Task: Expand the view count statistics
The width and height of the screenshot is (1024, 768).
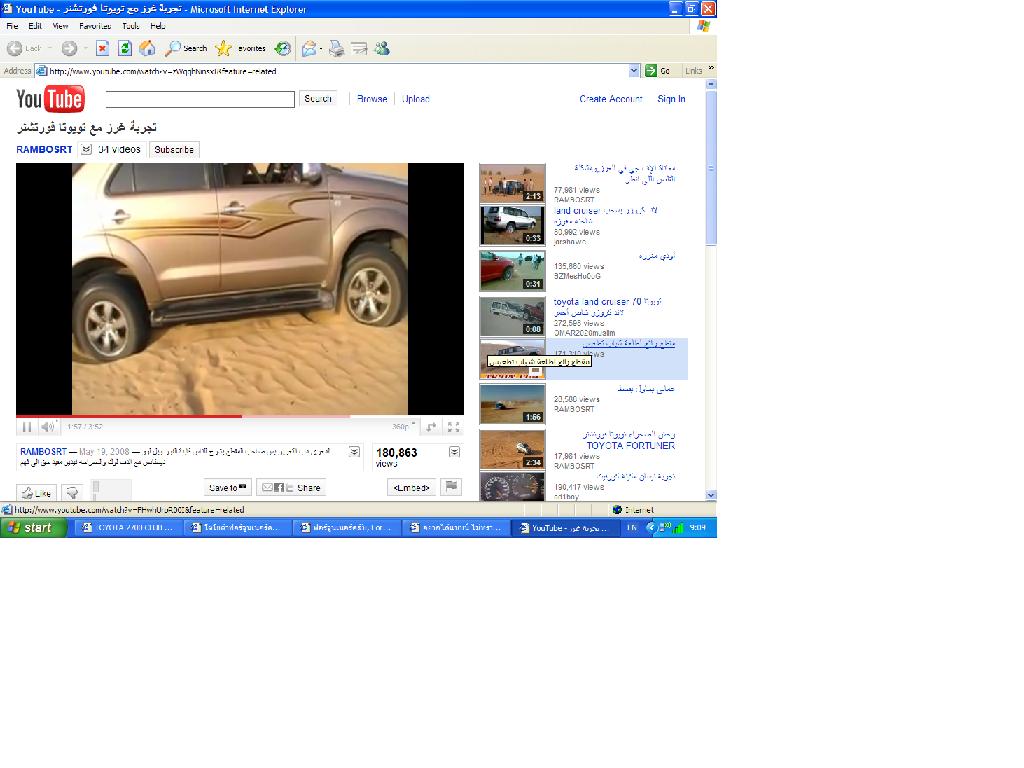Action: tap(454, 452)
